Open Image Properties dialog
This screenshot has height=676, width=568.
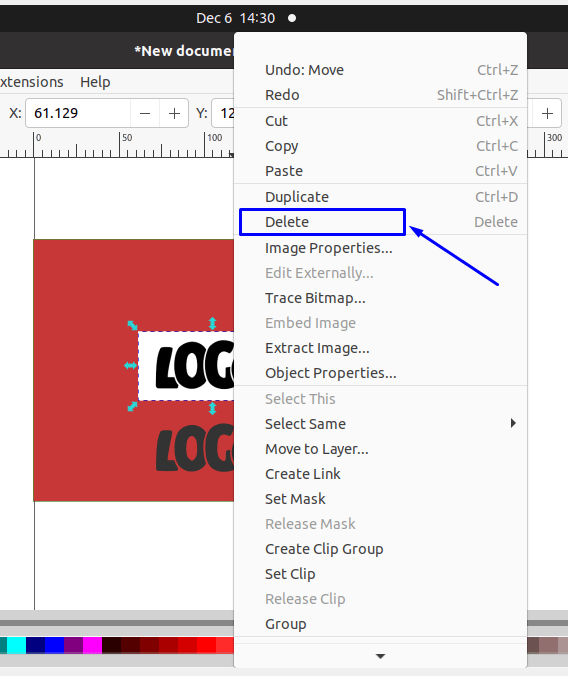point(380,248)
